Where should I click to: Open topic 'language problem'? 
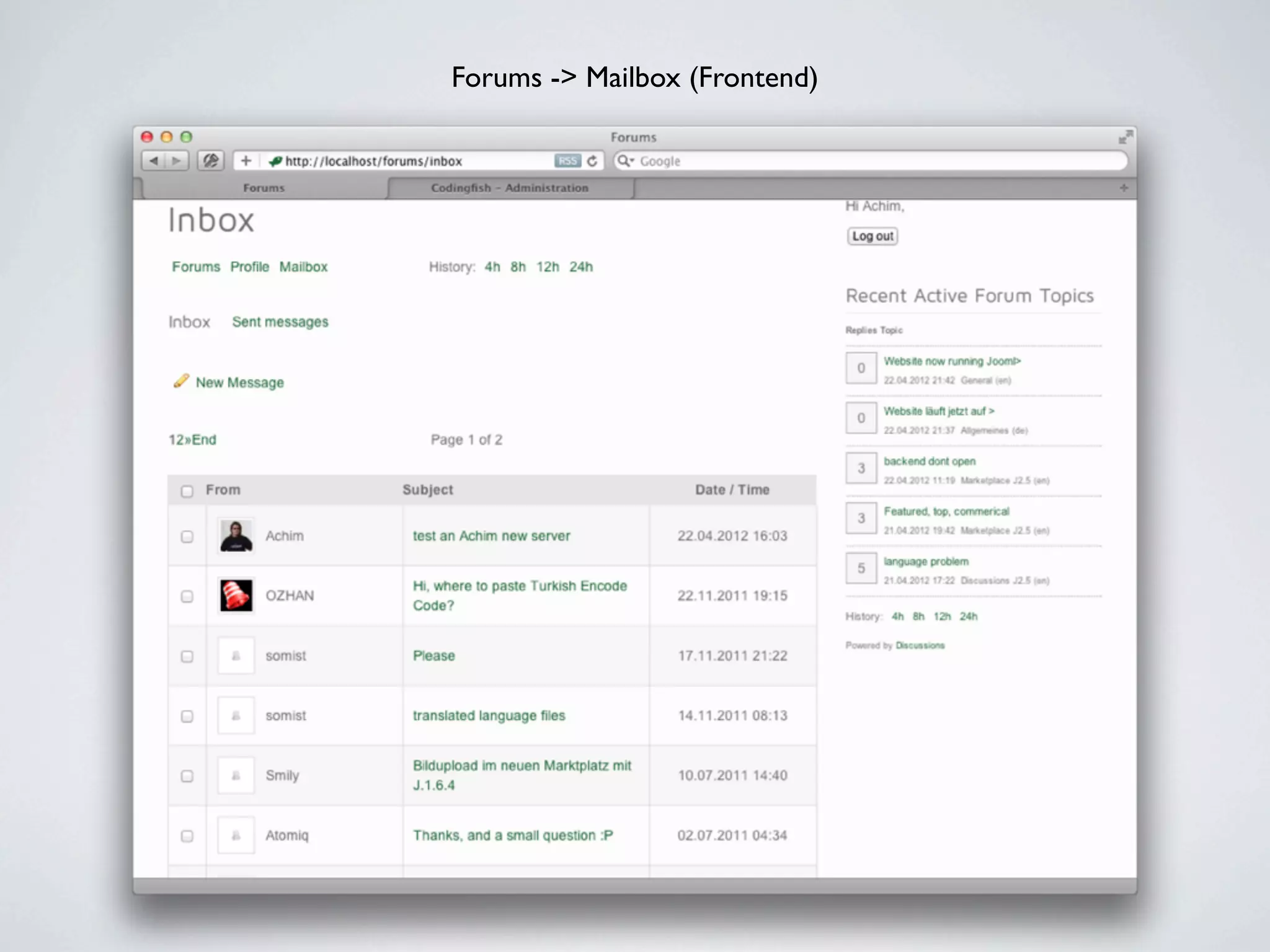(926, 562)
